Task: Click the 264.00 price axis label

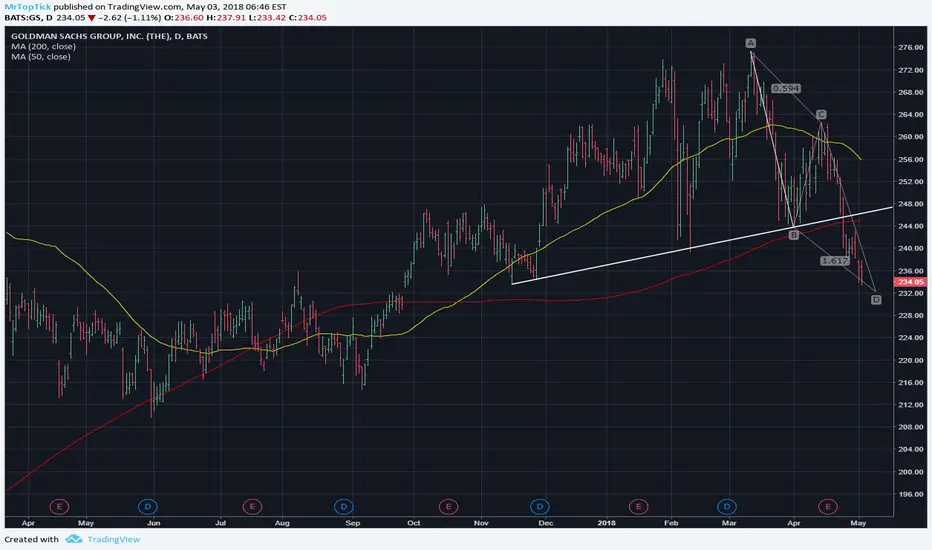Action: tap(911, 114)
